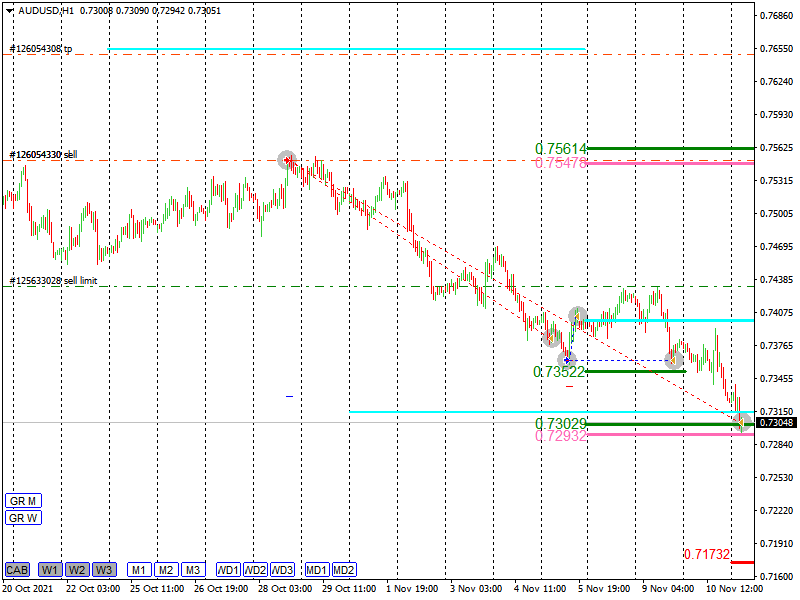The width and height of the screenshot is (800, 600).
Task: Select the #126054308 tp order line label
Action: [40, 48]
